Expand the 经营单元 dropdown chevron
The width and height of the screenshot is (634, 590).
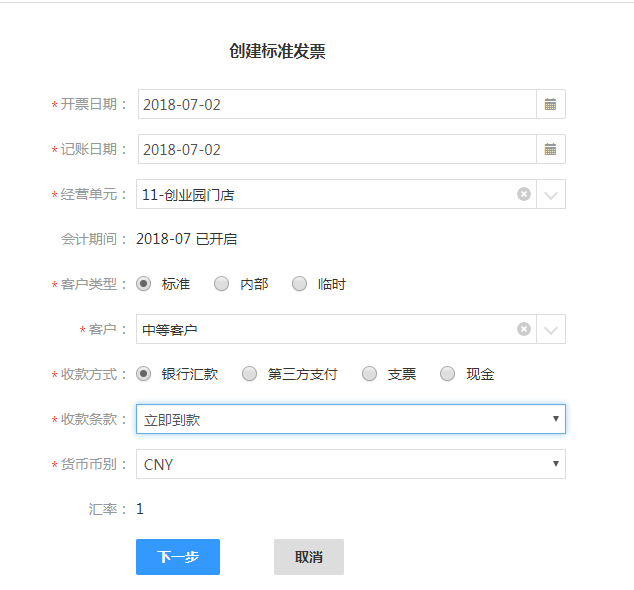pos(551,195)
